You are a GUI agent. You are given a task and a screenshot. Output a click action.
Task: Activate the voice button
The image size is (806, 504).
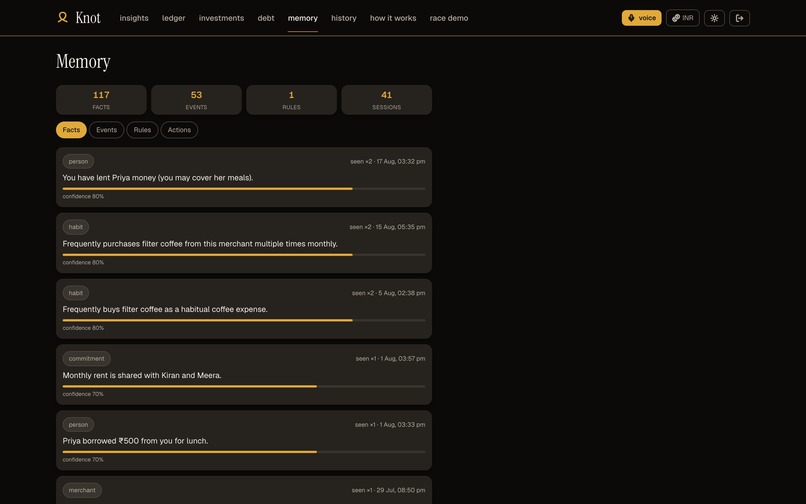(x=642, y=18)
